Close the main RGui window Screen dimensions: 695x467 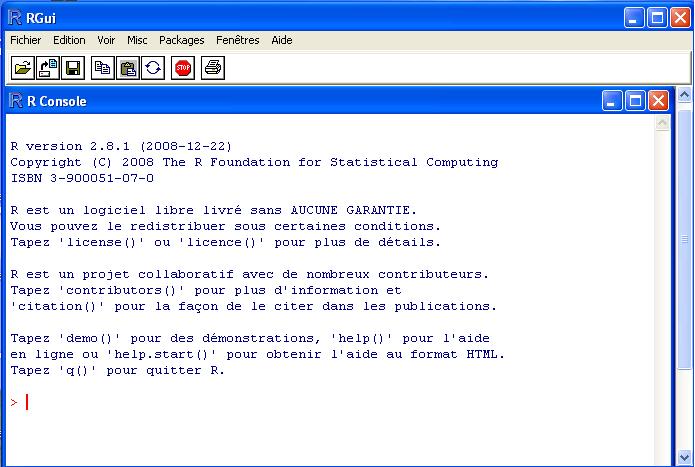click(x=680, y=18)
